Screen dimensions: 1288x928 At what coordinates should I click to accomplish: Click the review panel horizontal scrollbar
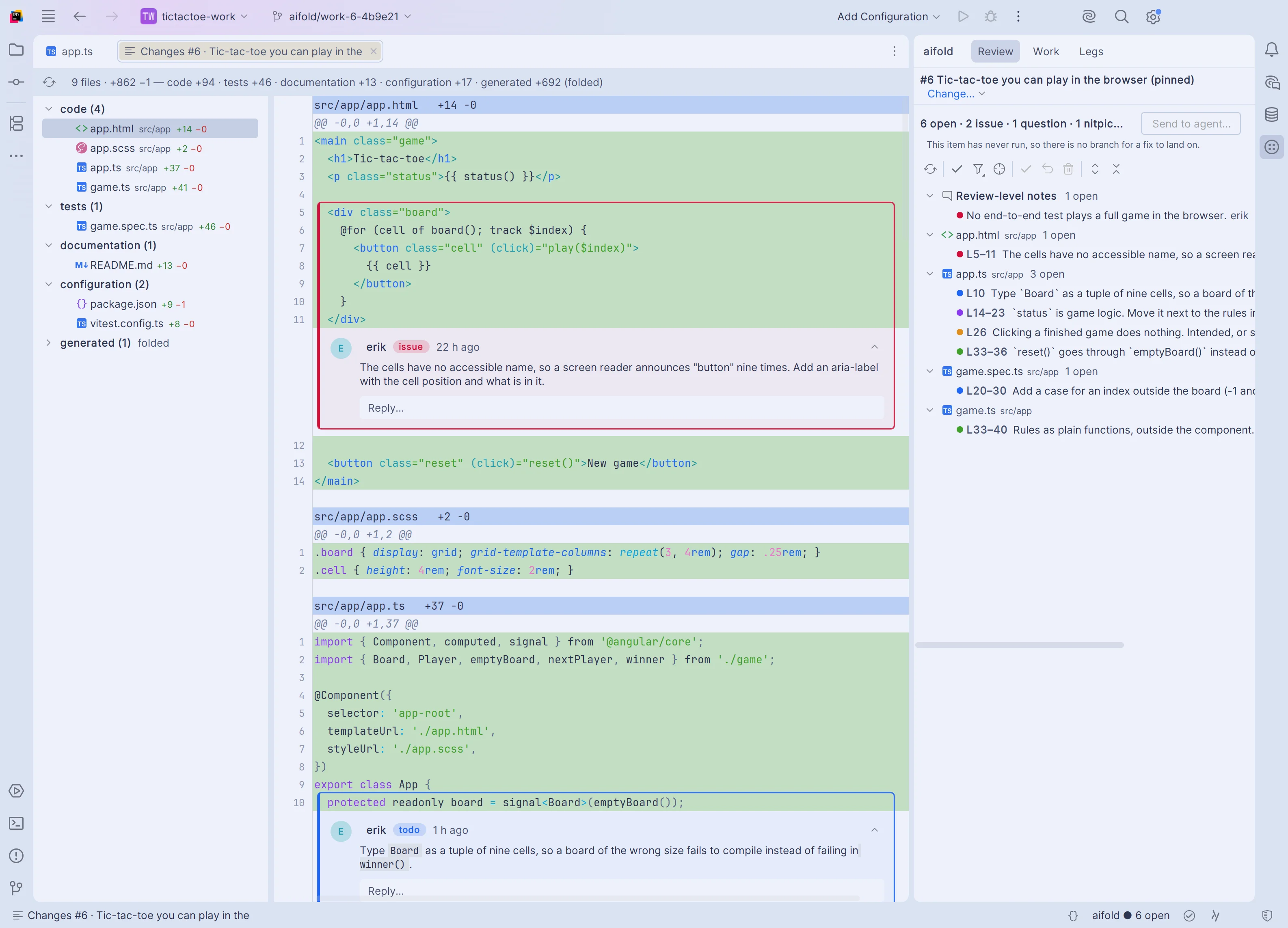point(1019,645)
